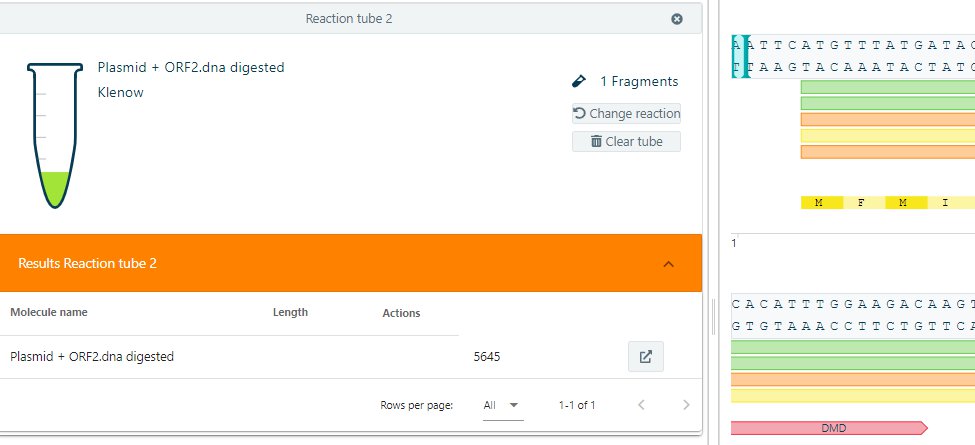Click the M amino acid translation block
The height and width of the screenshot is (445, 975).
tap(818, 203)
